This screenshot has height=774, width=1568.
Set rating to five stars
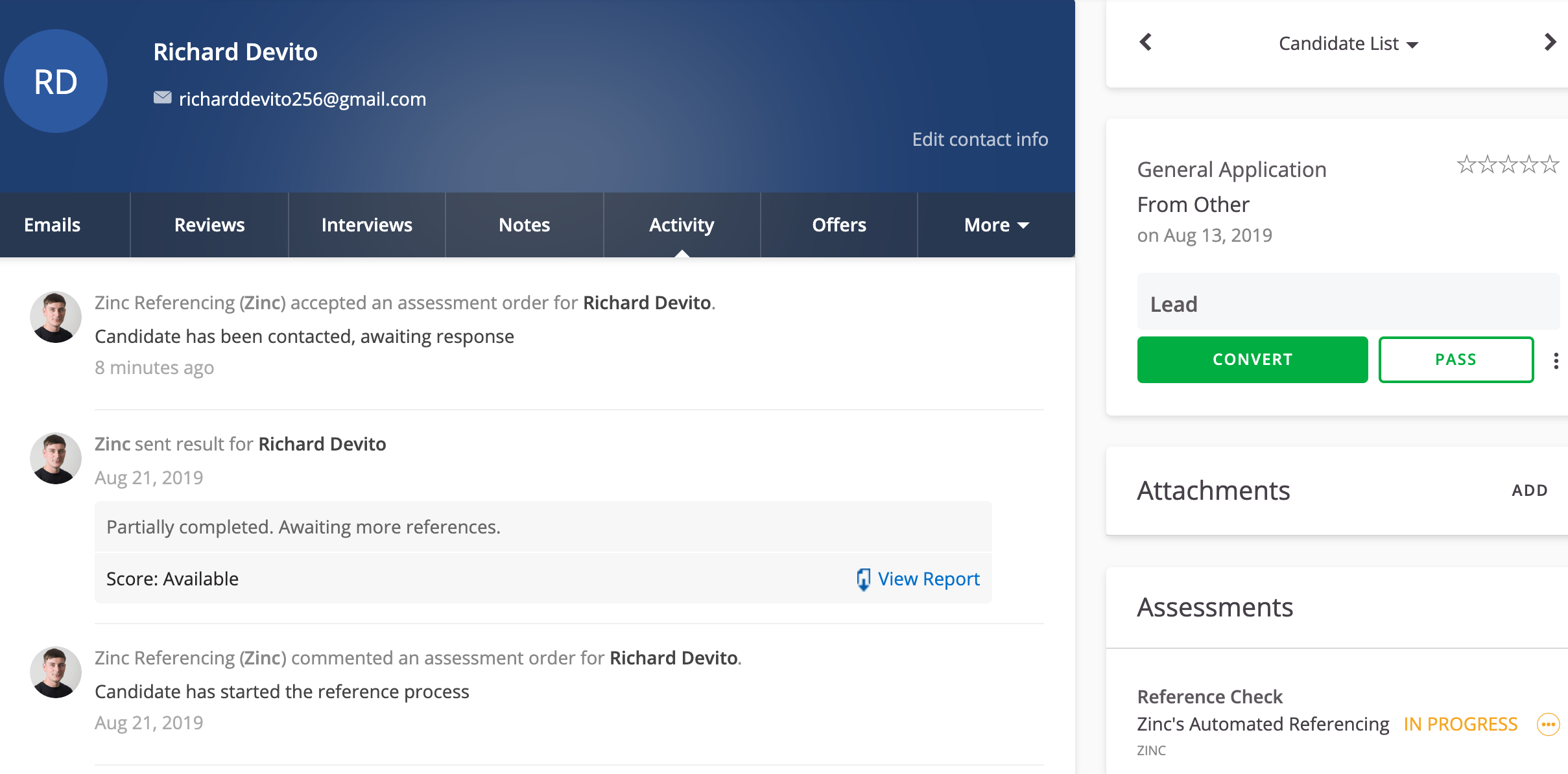click(x=1550, y=165)
